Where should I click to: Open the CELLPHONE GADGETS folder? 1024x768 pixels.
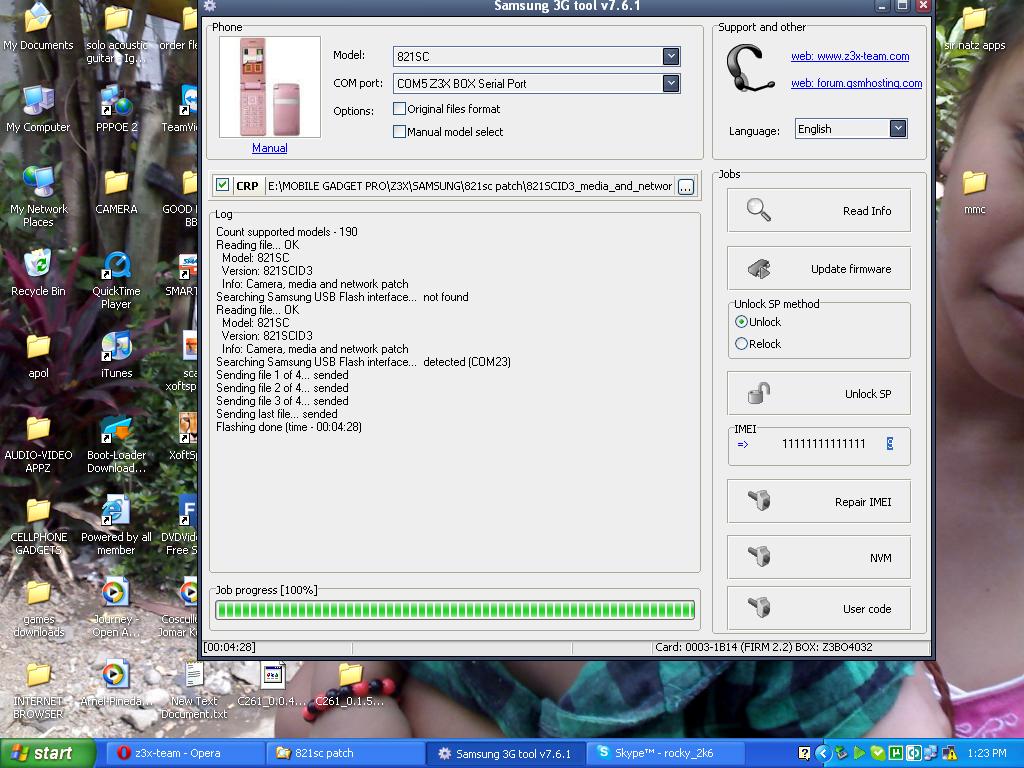click(x=38, y=526)
